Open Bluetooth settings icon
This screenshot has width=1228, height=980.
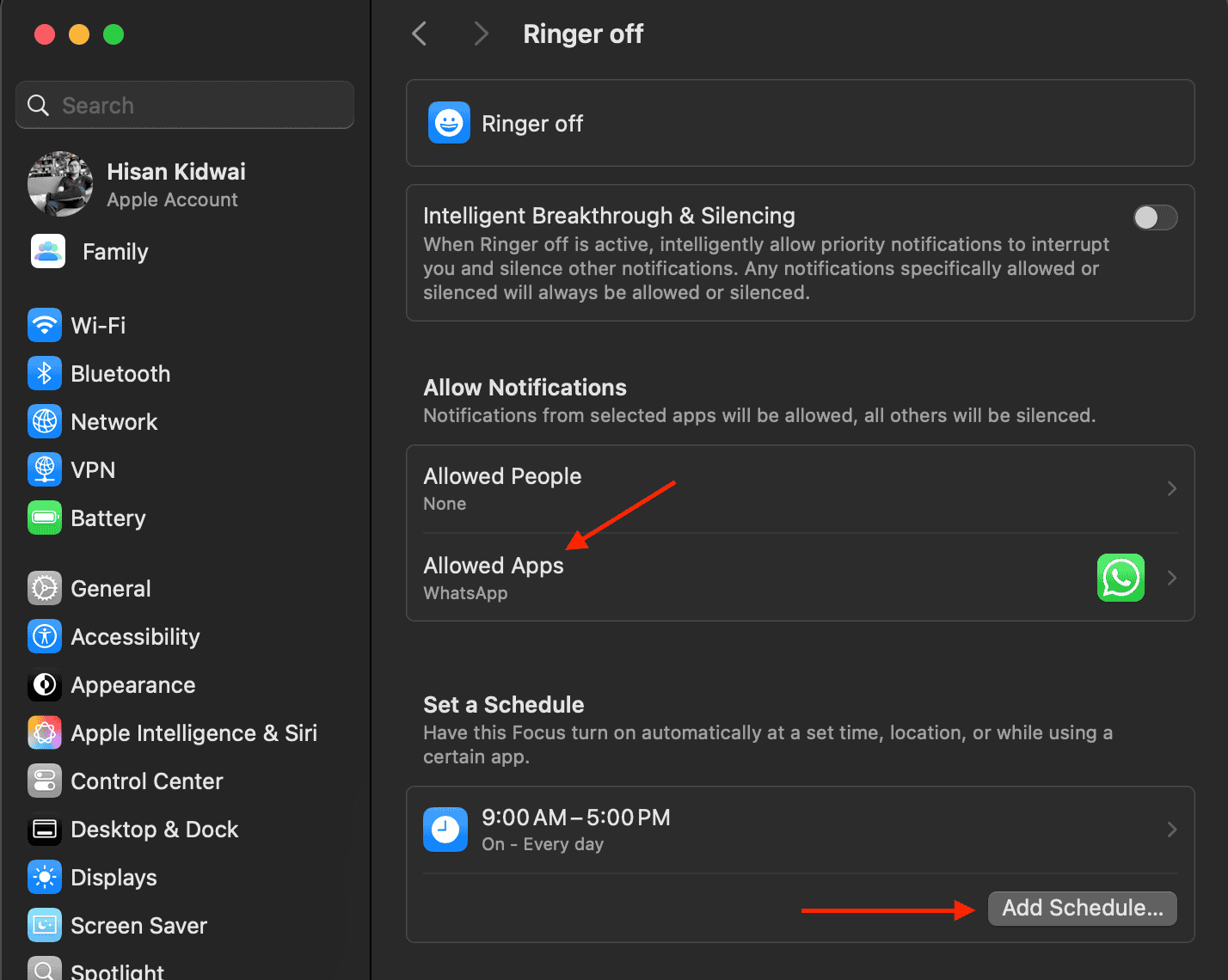point(45,374)
